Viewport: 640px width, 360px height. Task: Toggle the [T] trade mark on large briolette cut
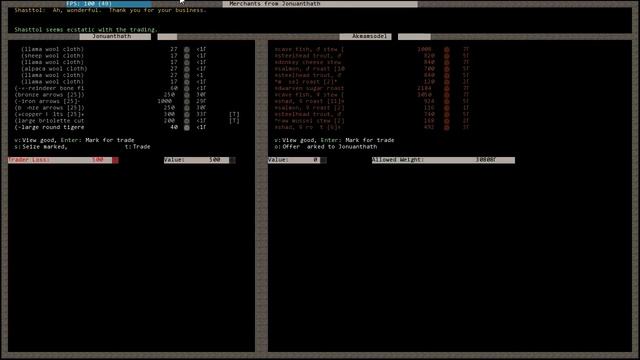click(234, 121)
